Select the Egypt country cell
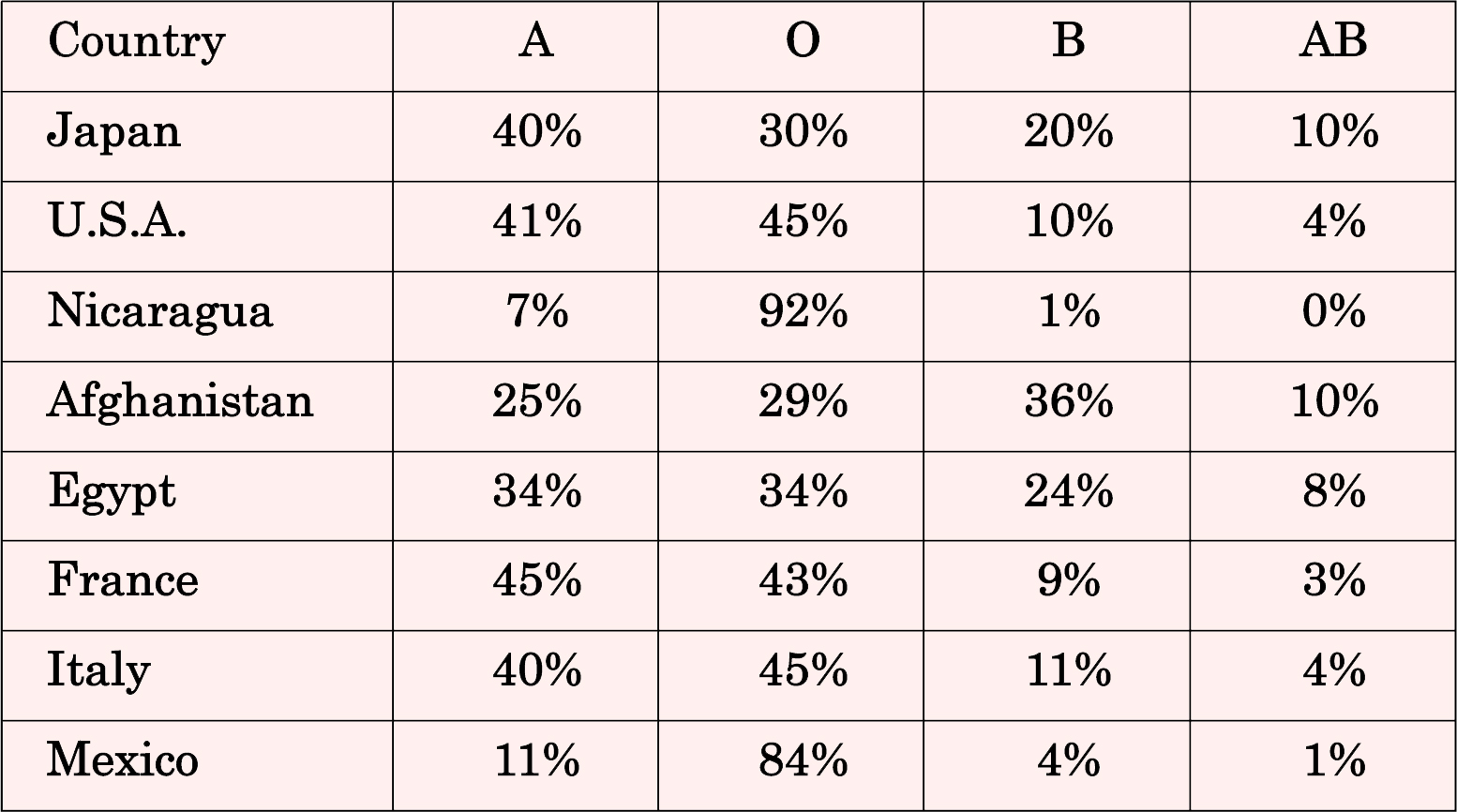1457x812 pixels. pyautogui.click(x=112, y=492)
